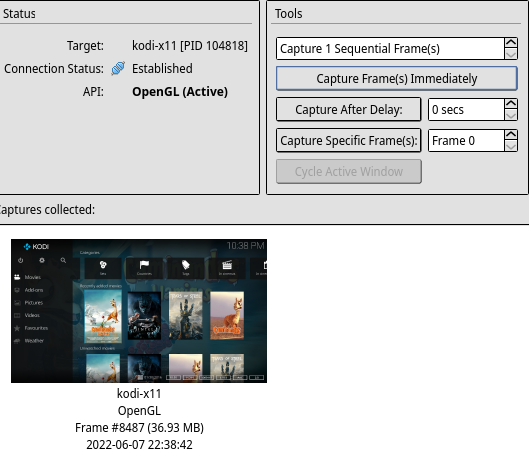Decrement the specific frame number
529x463 pixels.
511,146
